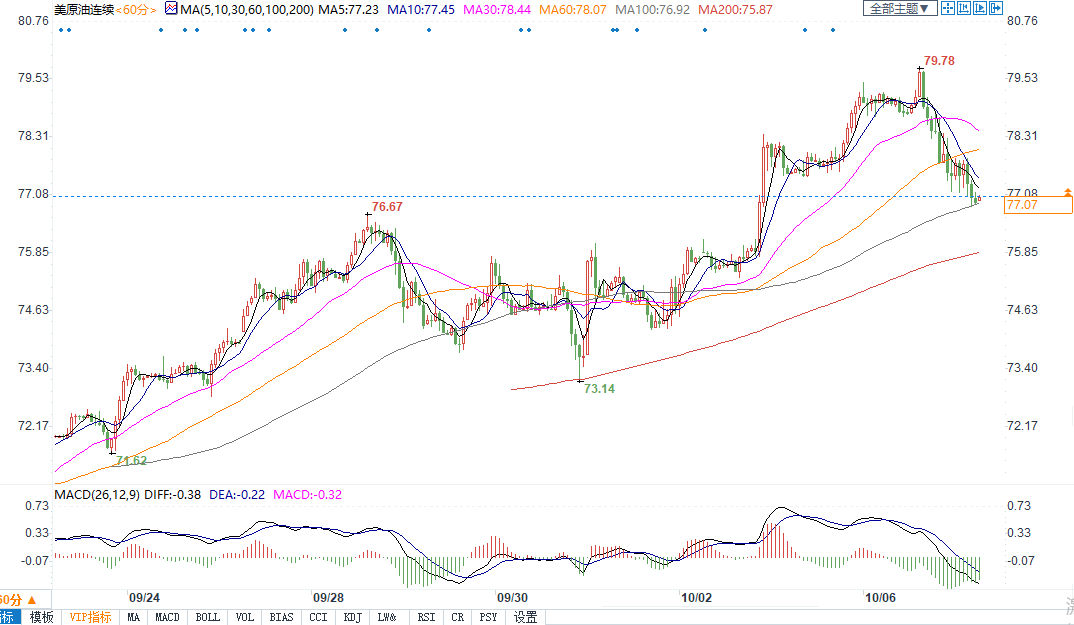Image resolution: width=1074 pixels, height=625 pixels.
Task: Open the 全部主题 dropdown
Action: 899,9
